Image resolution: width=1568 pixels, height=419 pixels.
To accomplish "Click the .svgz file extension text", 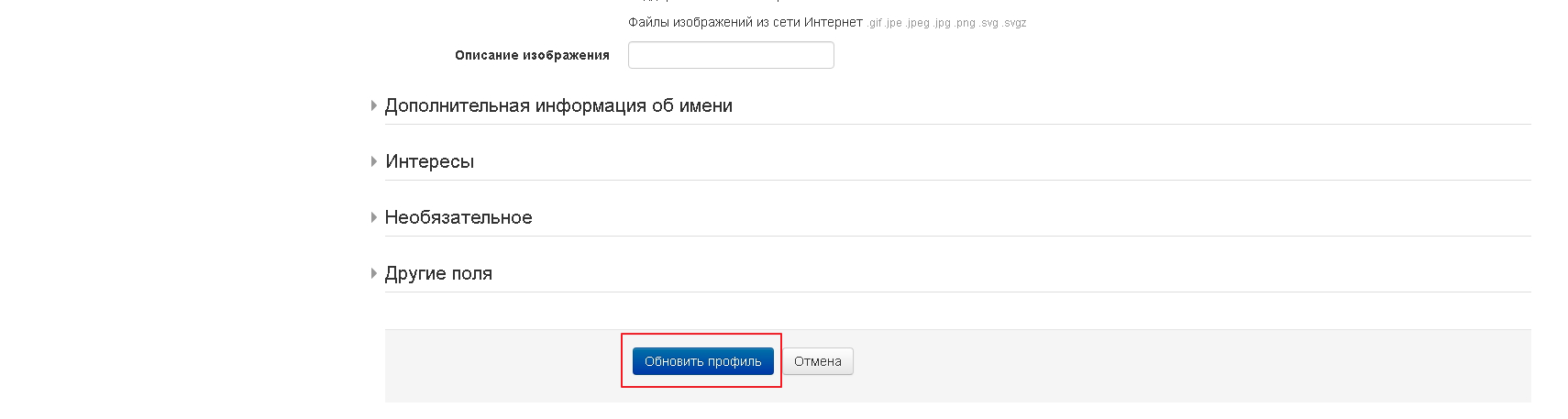I will [x=1014, y=23].
